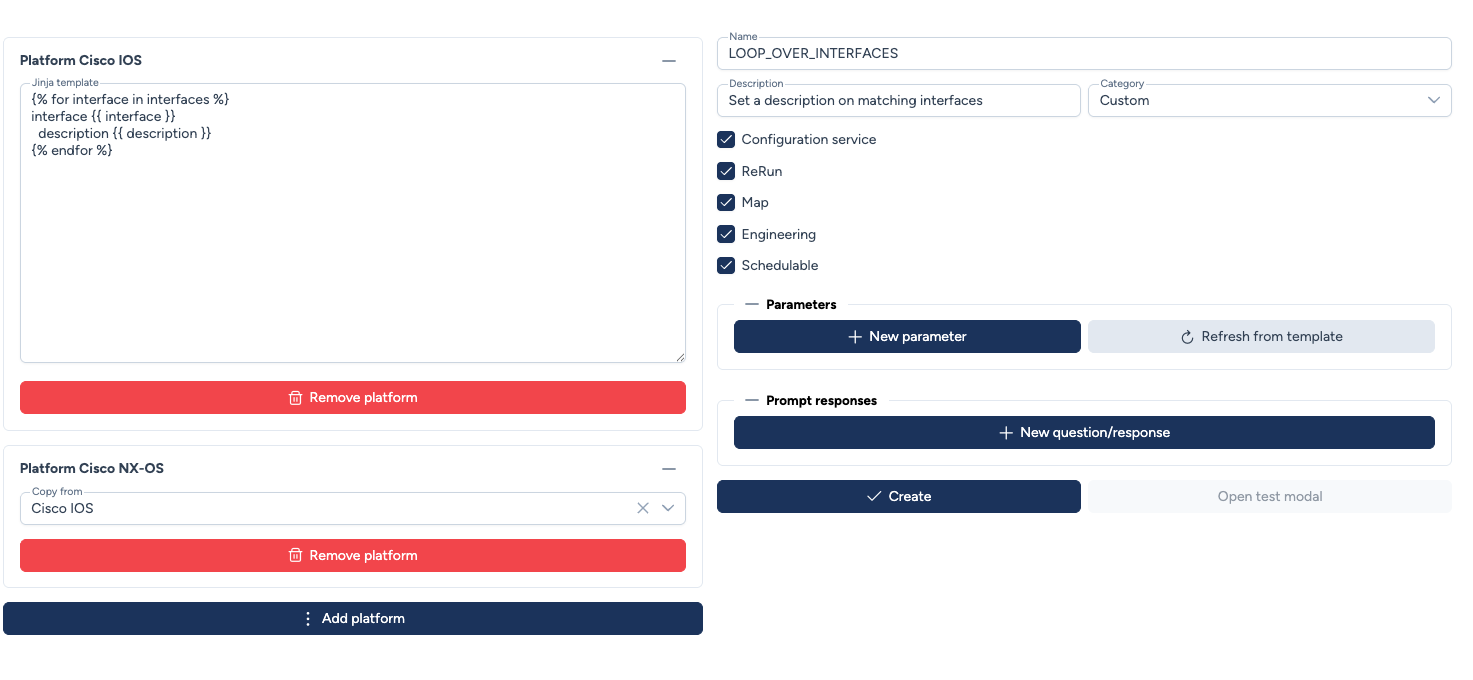This screenshot has height=680, width=1473.
Task: Collapse the Prompt responses section
Action: pos(752,401)
